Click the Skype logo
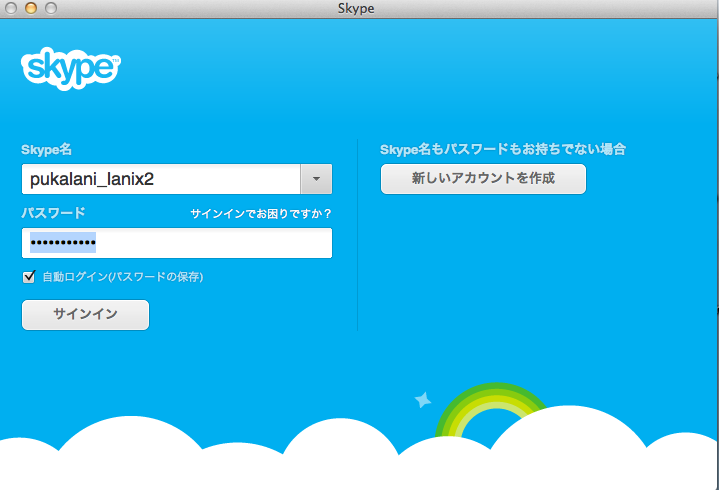The image size is (719, 490). [71, 68]
